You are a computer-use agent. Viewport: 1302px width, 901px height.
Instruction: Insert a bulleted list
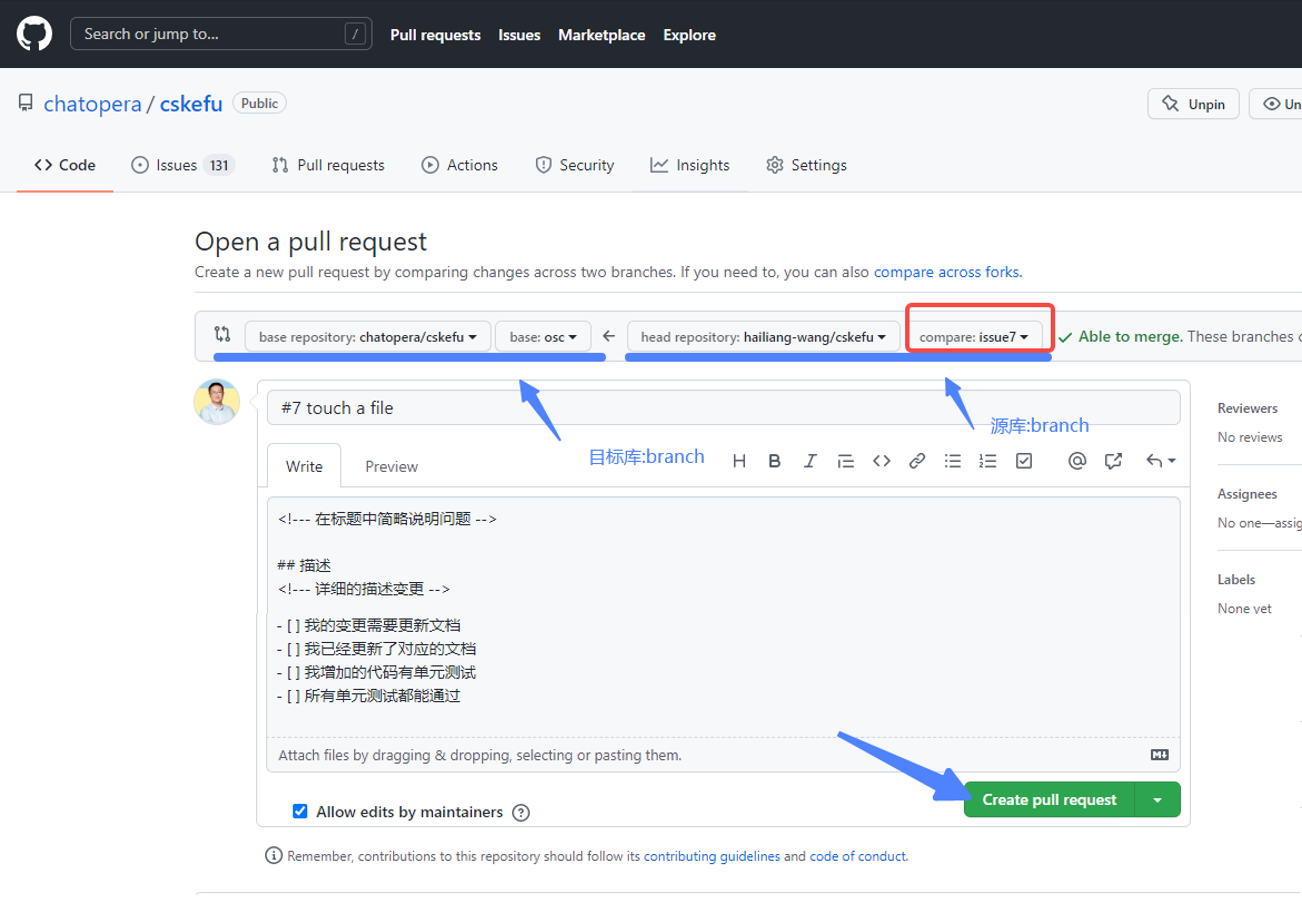(953, 461)
